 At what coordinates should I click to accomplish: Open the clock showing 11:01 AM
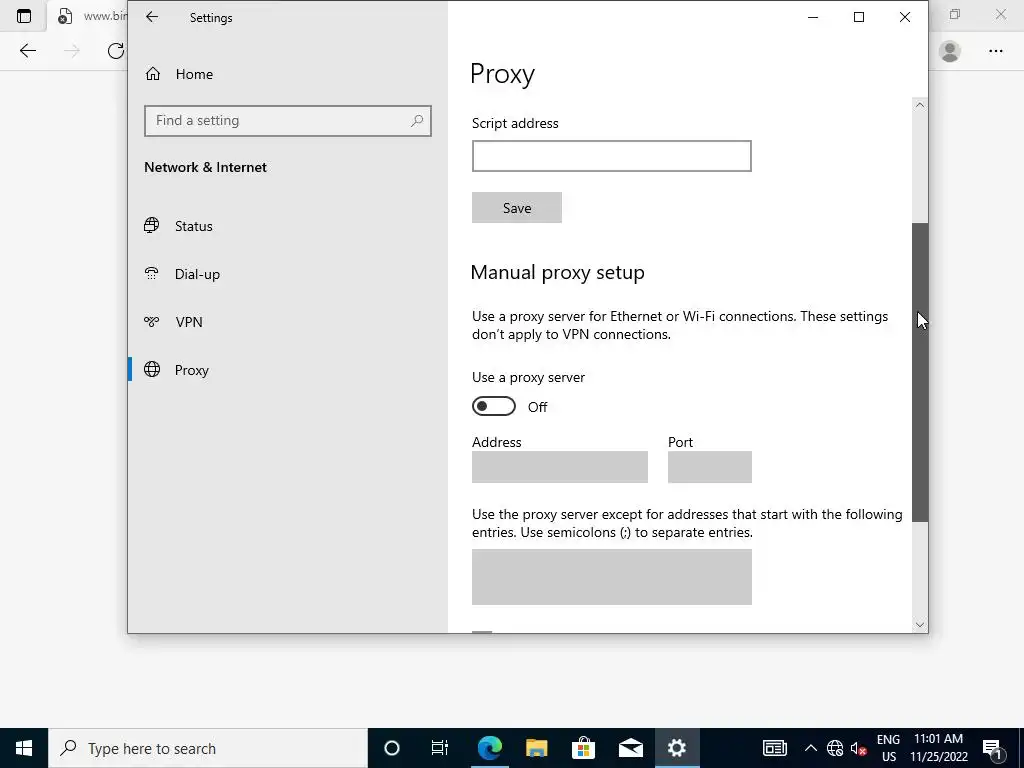click(938, 748)
